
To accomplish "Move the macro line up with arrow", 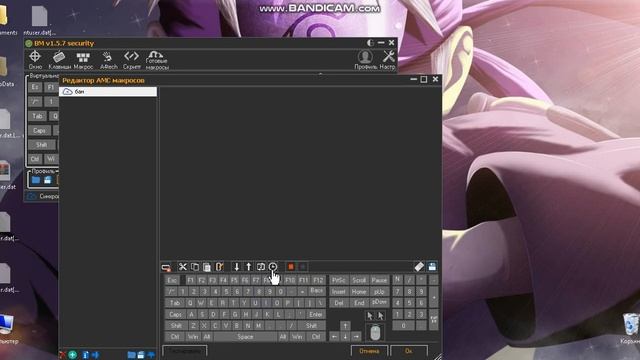I will pos(249,267).
